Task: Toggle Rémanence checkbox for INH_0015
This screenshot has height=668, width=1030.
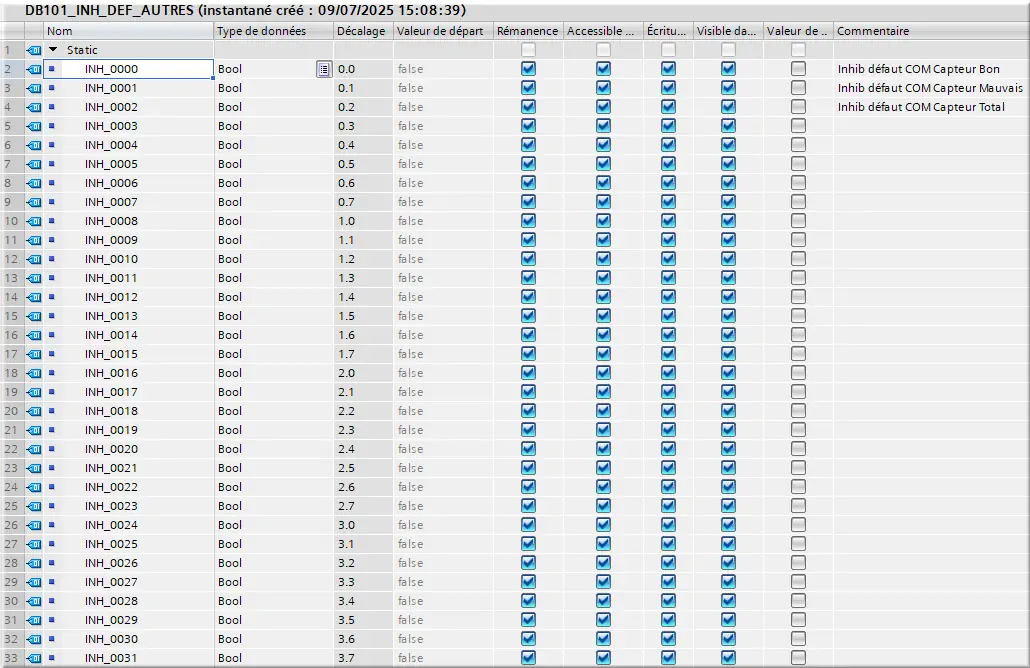Action: (528, 353)
